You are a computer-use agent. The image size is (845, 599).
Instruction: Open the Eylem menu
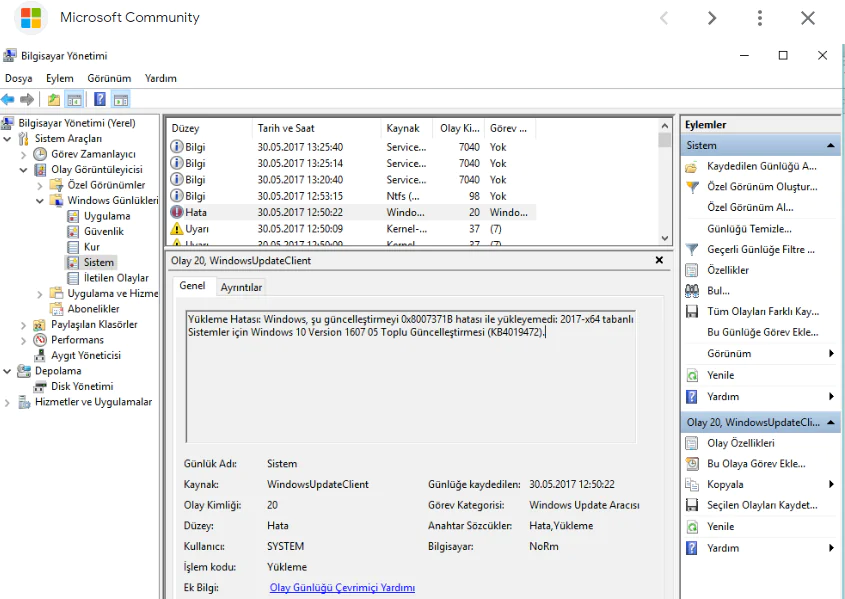pos(60,78)
